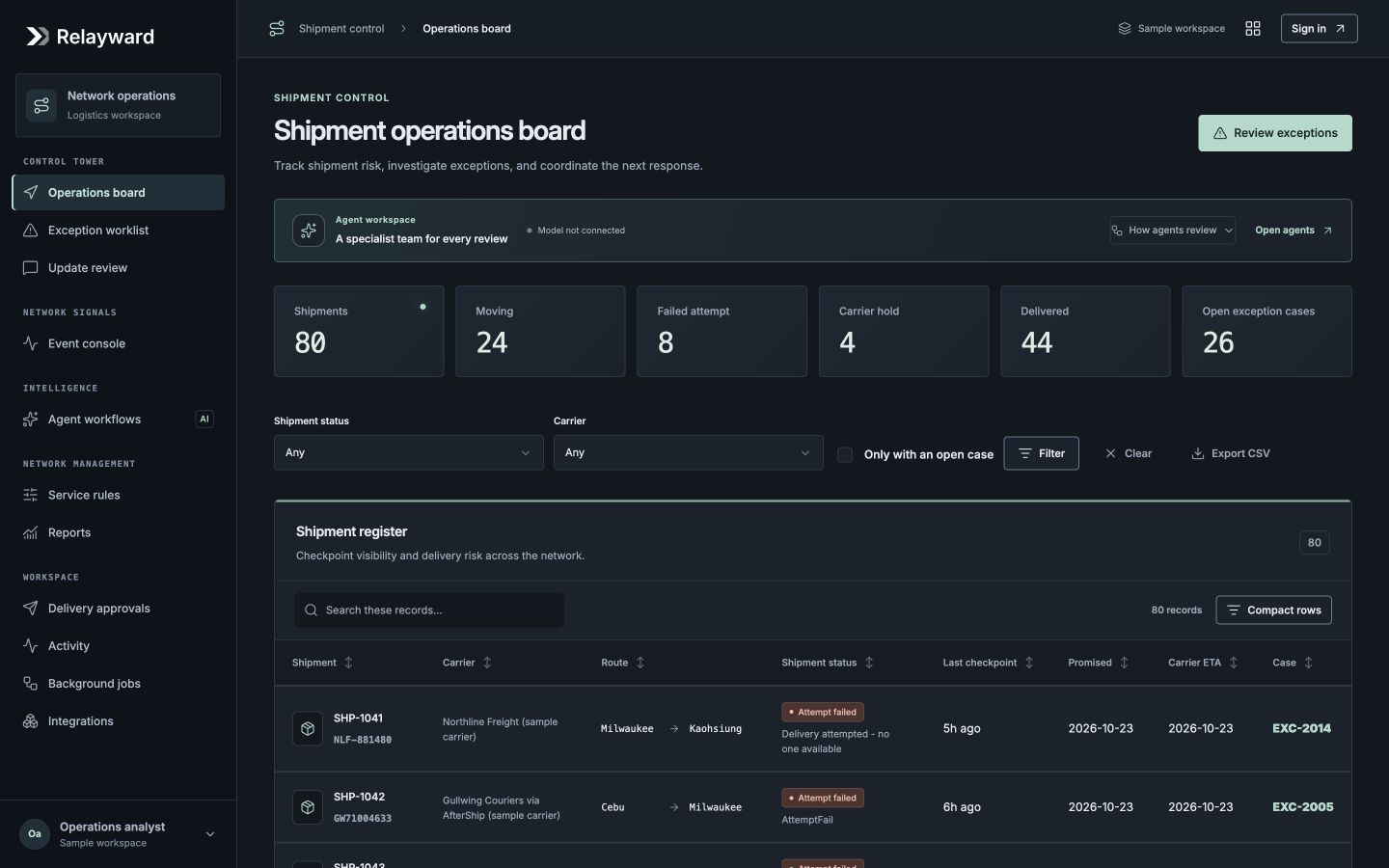This screenshot has width=1389, height=868.
Task: Apply filters with Filter button
Action: click(1041, 453)
